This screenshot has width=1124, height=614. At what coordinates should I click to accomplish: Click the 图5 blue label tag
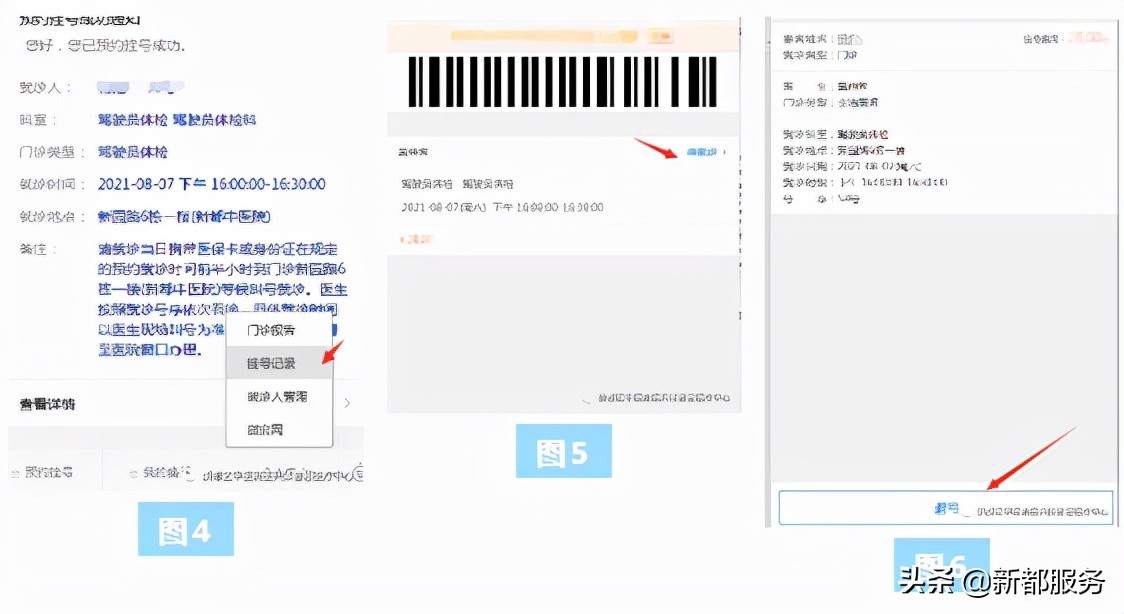563,451
